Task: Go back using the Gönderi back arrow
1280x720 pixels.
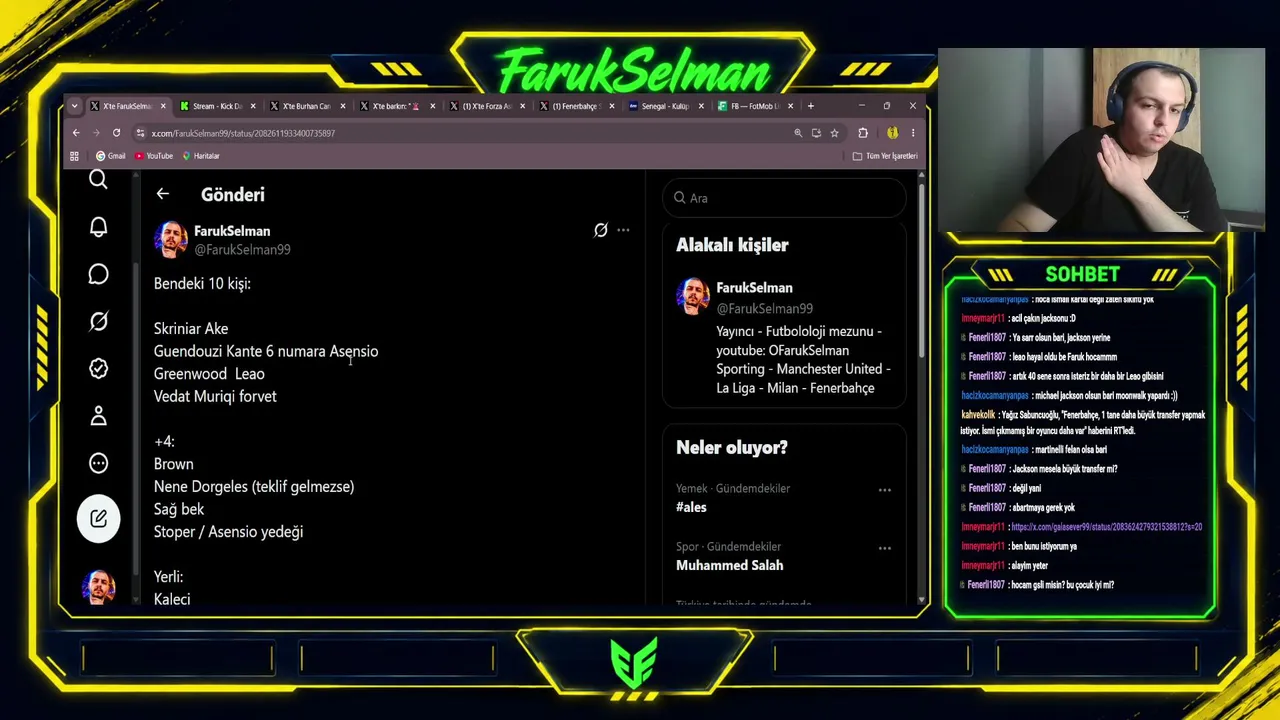Action: [x=162, y=194]
